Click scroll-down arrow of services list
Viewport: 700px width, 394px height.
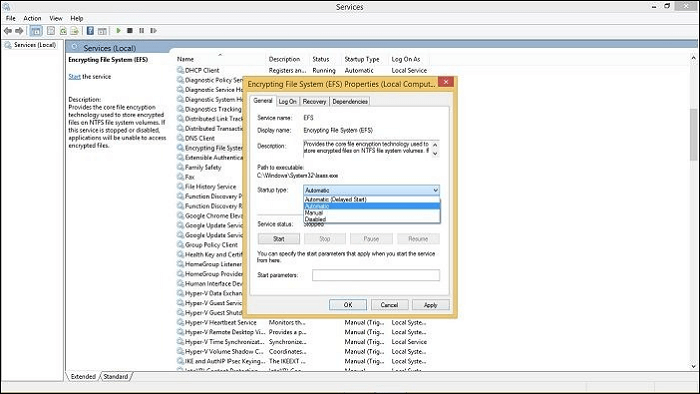click(693, 367)
